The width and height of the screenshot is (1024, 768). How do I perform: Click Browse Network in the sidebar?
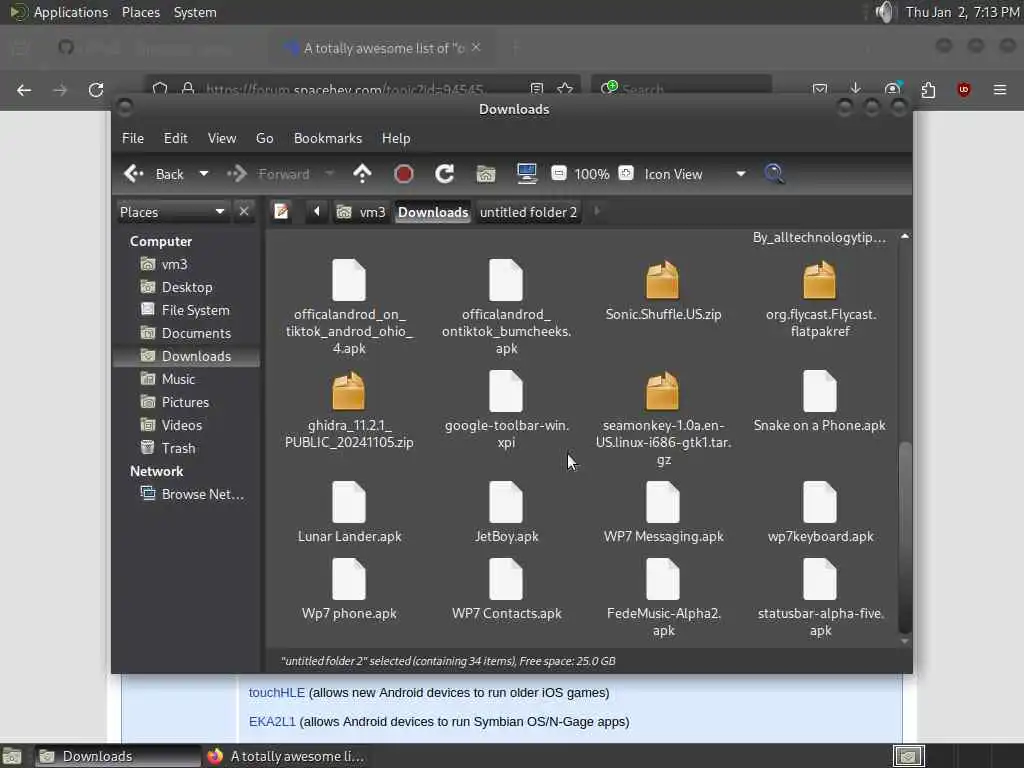pyautogui.click(x=187, y=494)
